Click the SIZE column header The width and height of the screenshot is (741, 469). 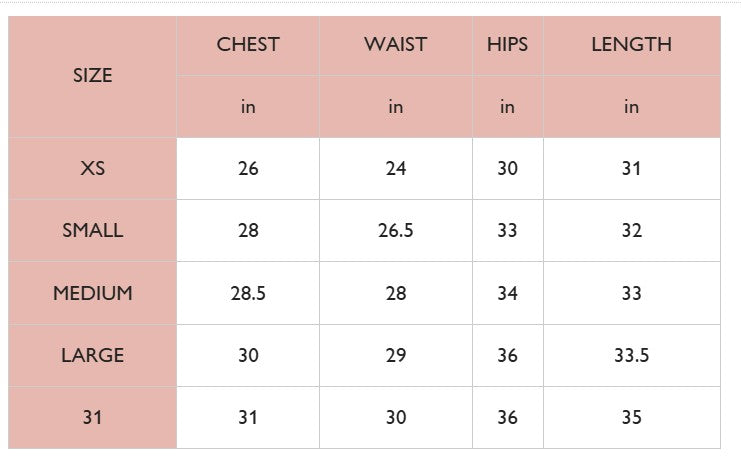(x=92, y=75)
